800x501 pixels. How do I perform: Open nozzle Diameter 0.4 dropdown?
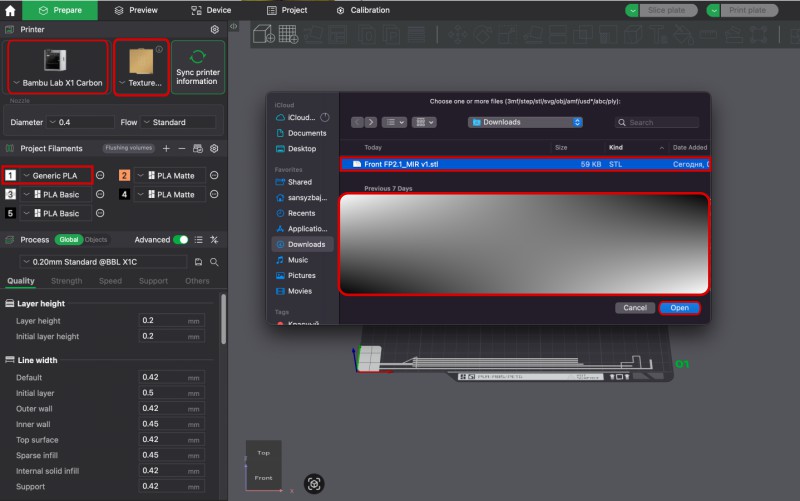coord(80,122)
